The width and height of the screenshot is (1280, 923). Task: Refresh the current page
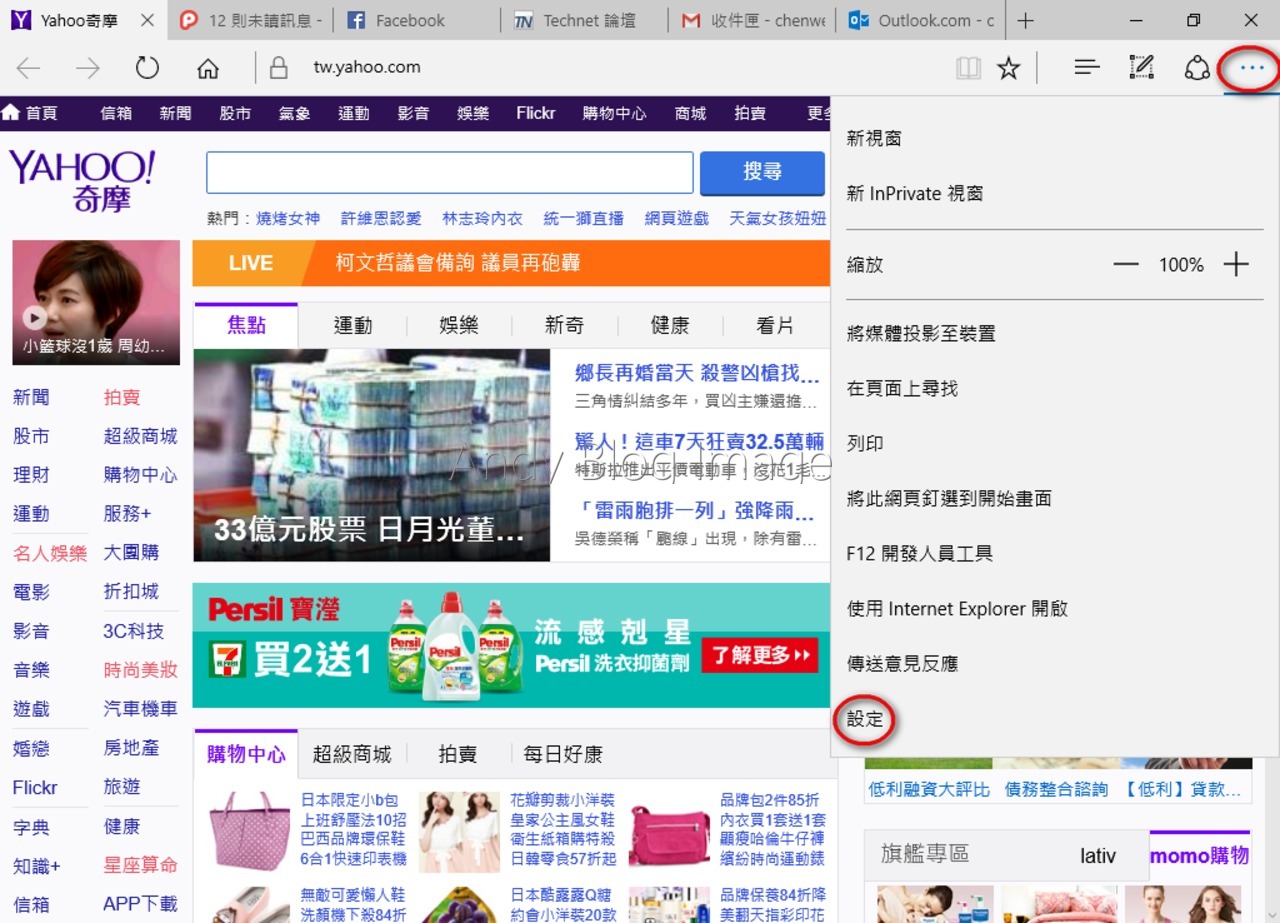point(147,68)
